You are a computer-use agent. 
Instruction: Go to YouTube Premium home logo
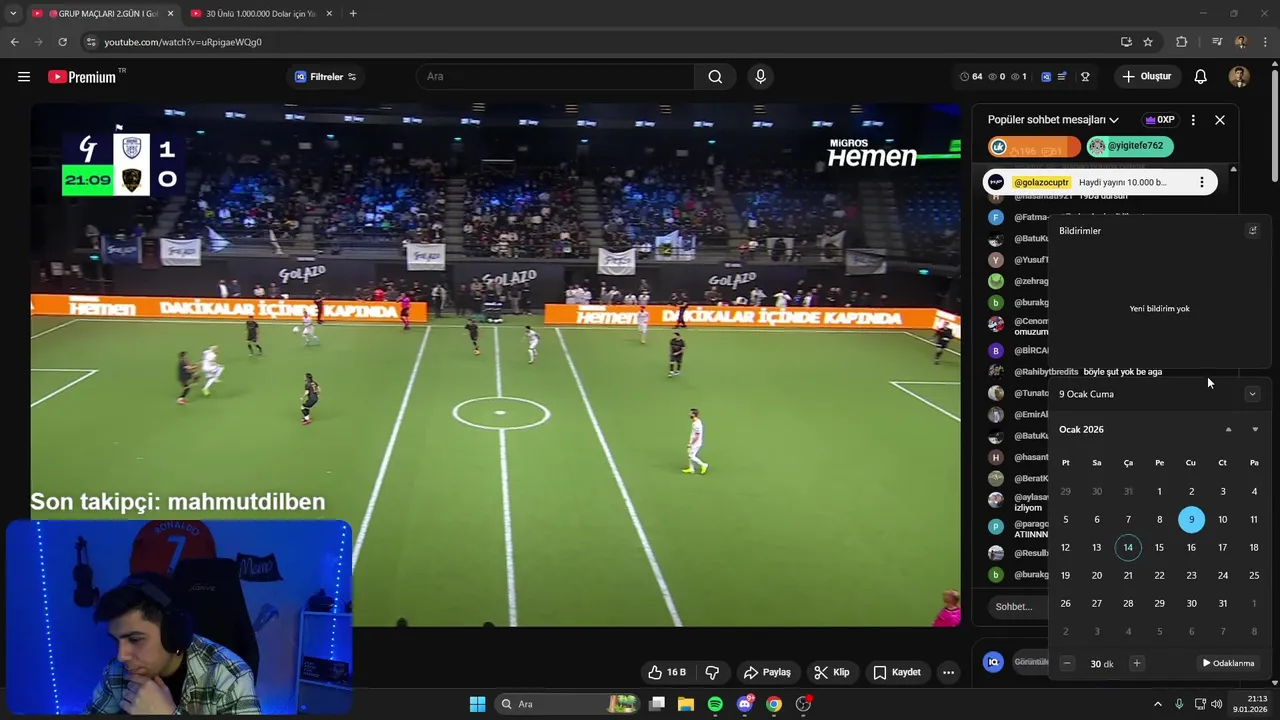coord(82,77)
